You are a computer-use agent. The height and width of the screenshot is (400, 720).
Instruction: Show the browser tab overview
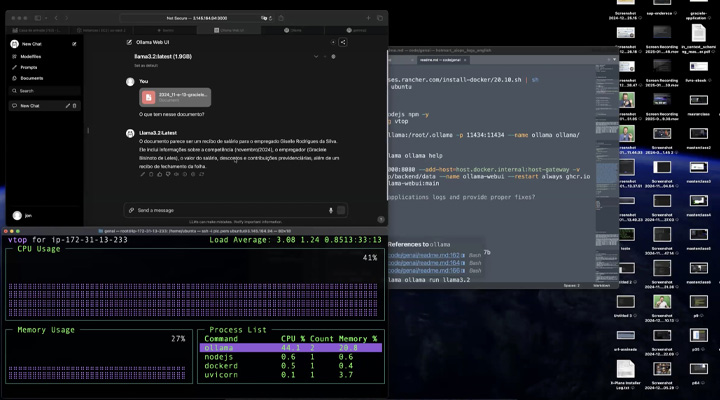pos(380,18)
